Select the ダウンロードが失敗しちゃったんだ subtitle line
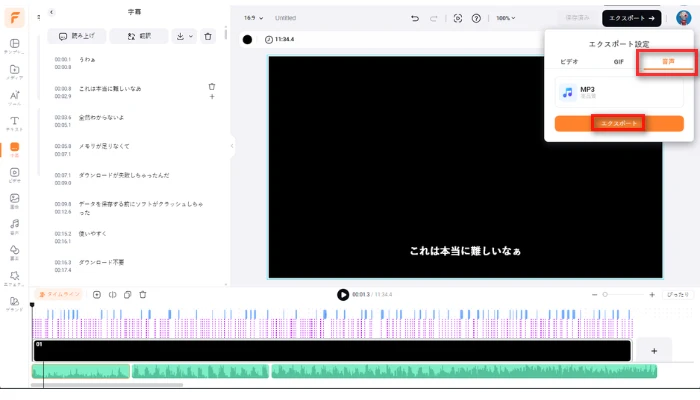The image size is (700, 400). 124,175
